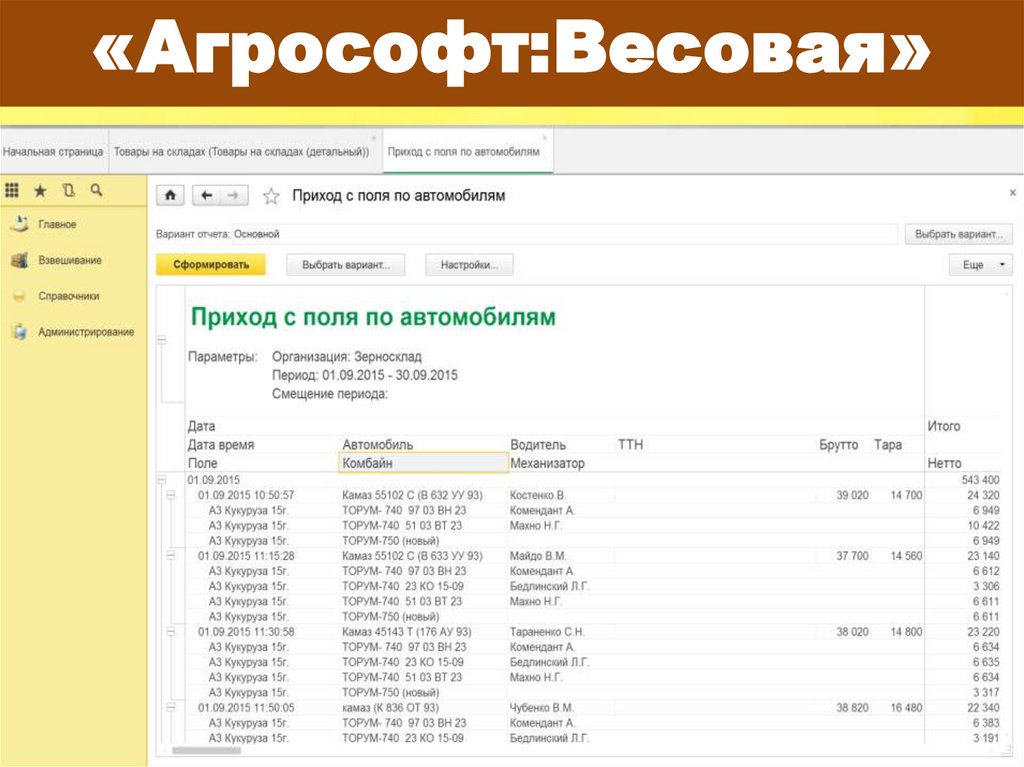The height and width of the screenshot is (767, 1024).
Task: Navigate forward with the right arrow
Action: 234,196
